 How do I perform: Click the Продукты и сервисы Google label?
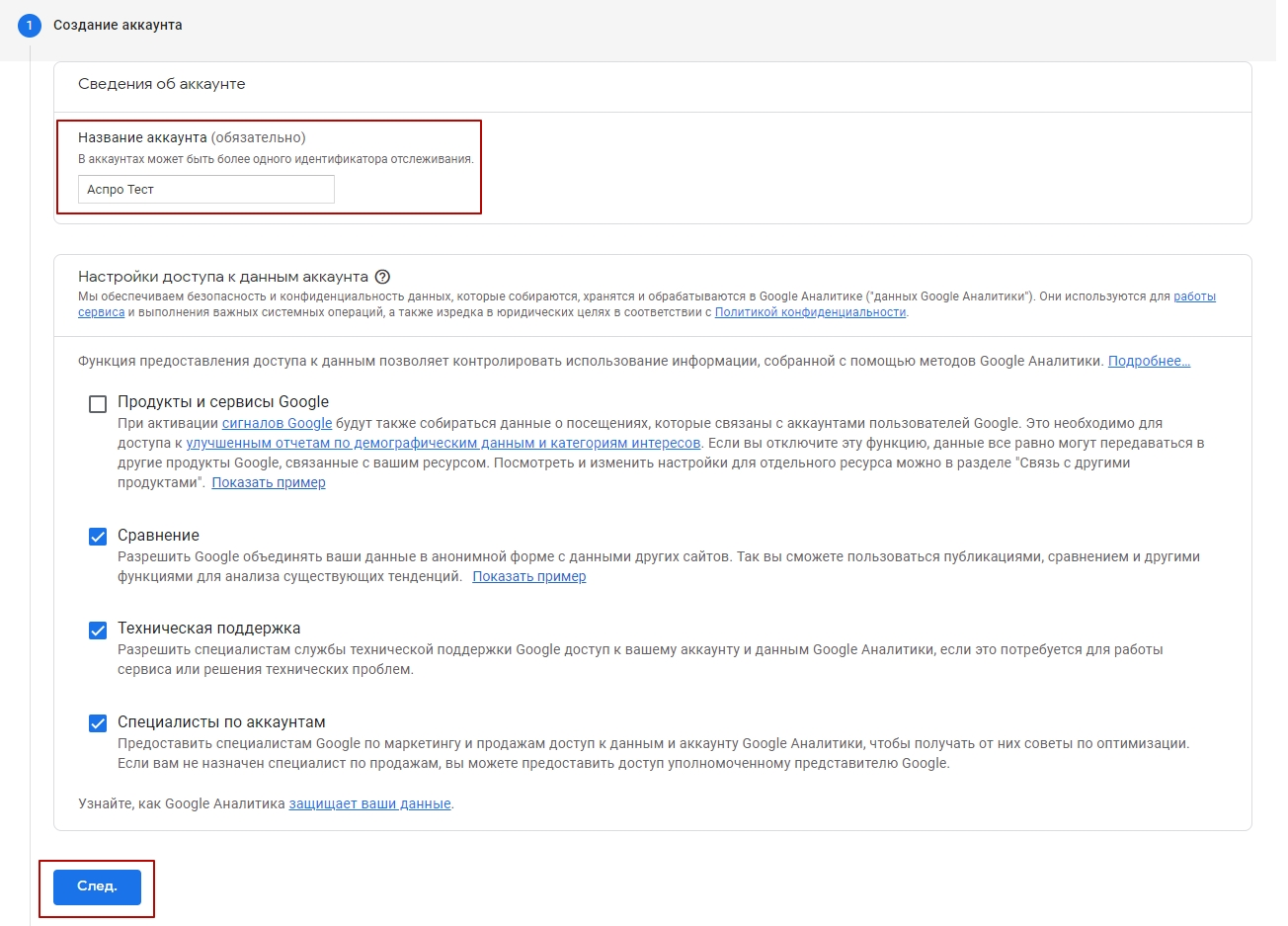(x=223, y=402)
